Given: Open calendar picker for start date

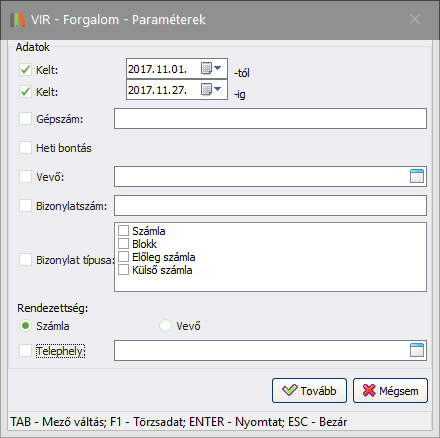Looking at the screenshot, I should tap(206, 69).
